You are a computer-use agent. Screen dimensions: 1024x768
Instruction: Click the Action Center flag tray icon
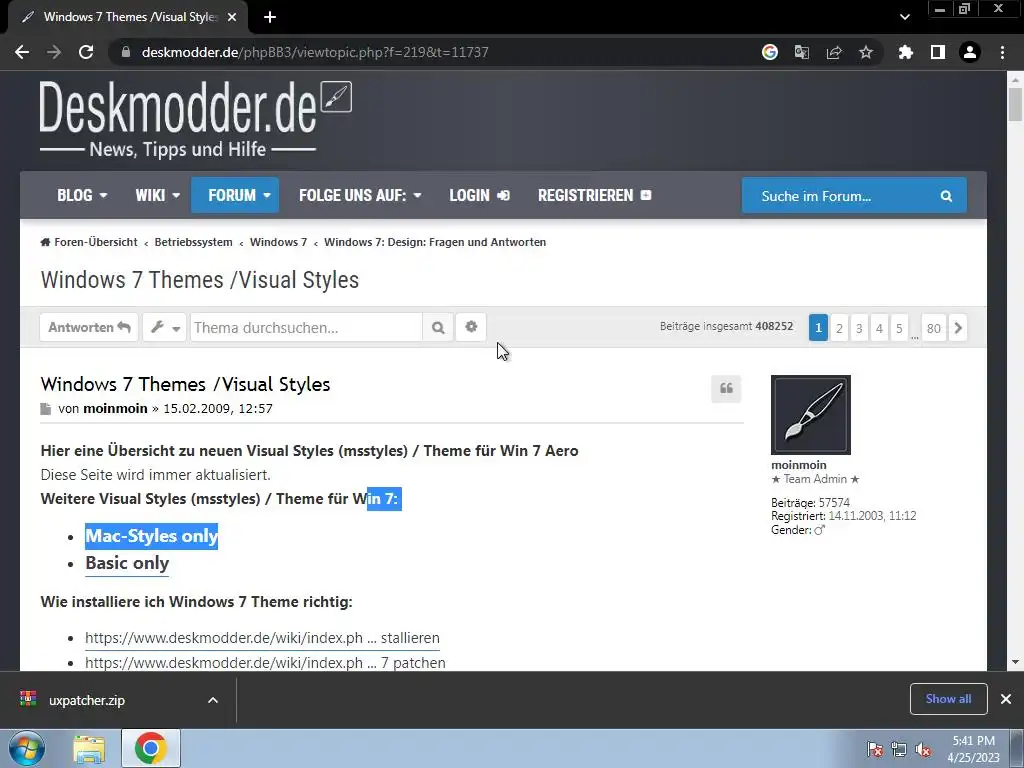coord(875,749)
